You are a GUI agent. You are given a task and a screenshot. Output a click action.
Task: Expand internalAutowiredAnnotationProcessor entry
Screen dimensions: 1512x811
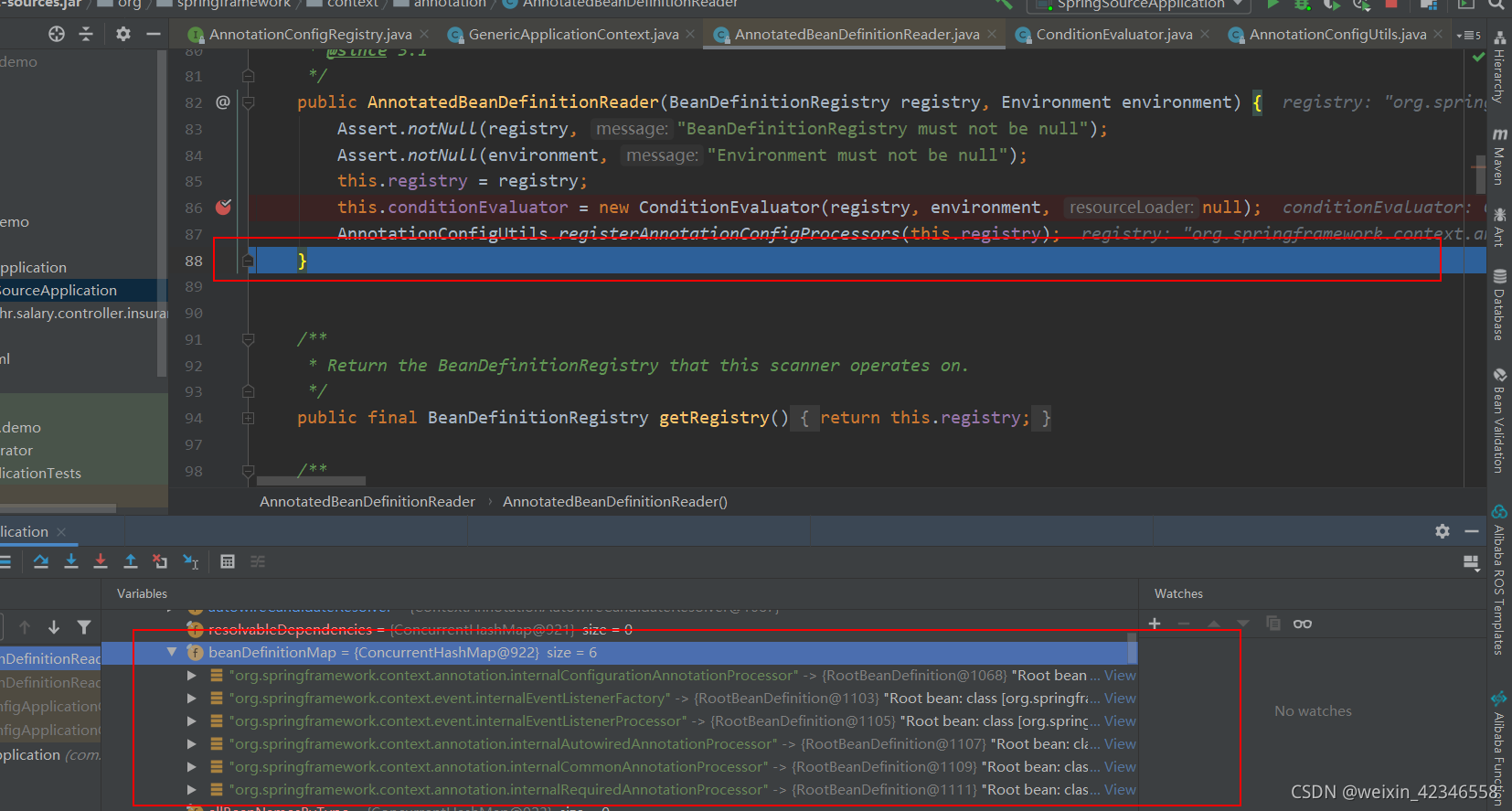[x=191, y=744]
